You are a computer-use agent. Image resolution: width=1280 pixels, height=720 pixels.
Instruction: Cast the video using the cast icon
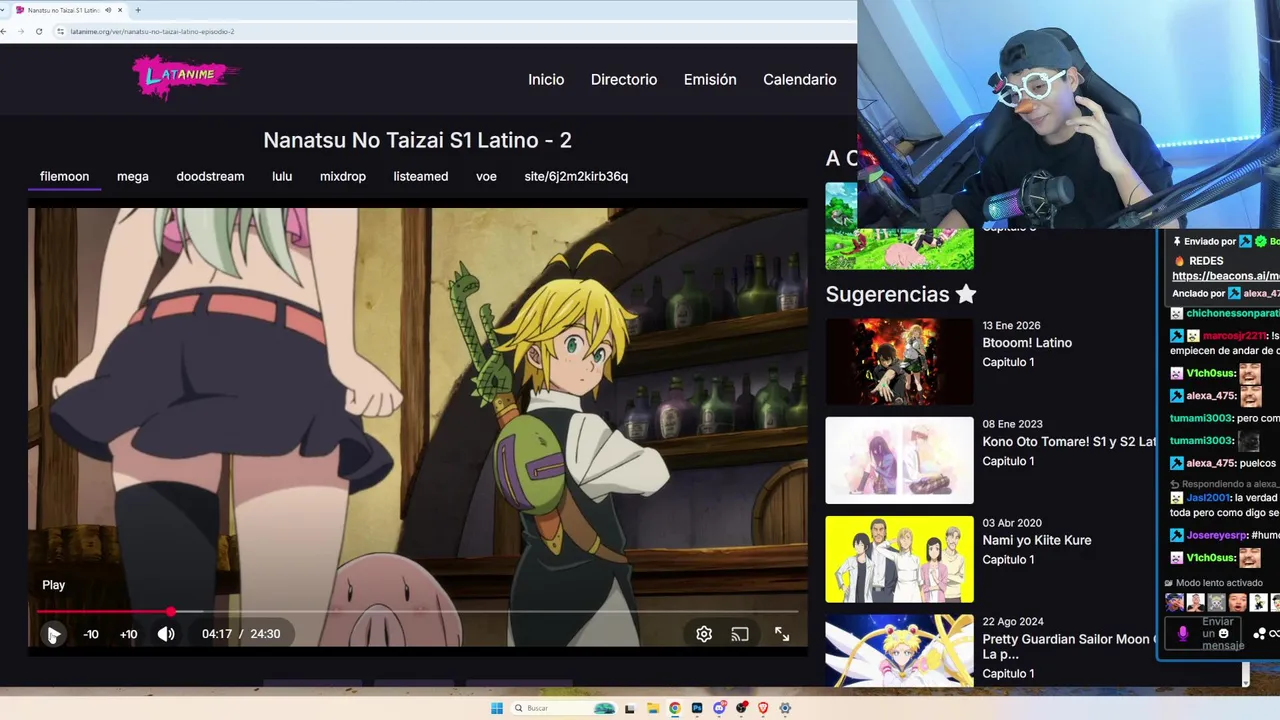740,634
